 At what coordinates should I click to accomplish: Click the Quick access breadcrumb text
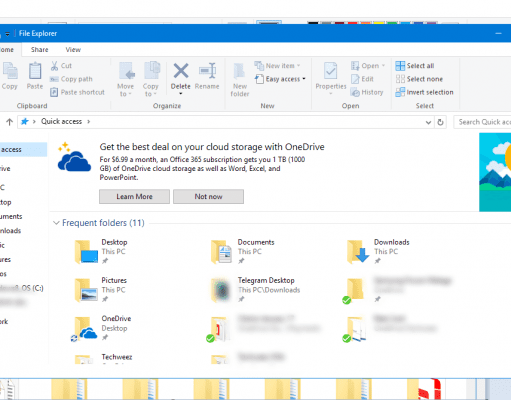pos(61,121)
